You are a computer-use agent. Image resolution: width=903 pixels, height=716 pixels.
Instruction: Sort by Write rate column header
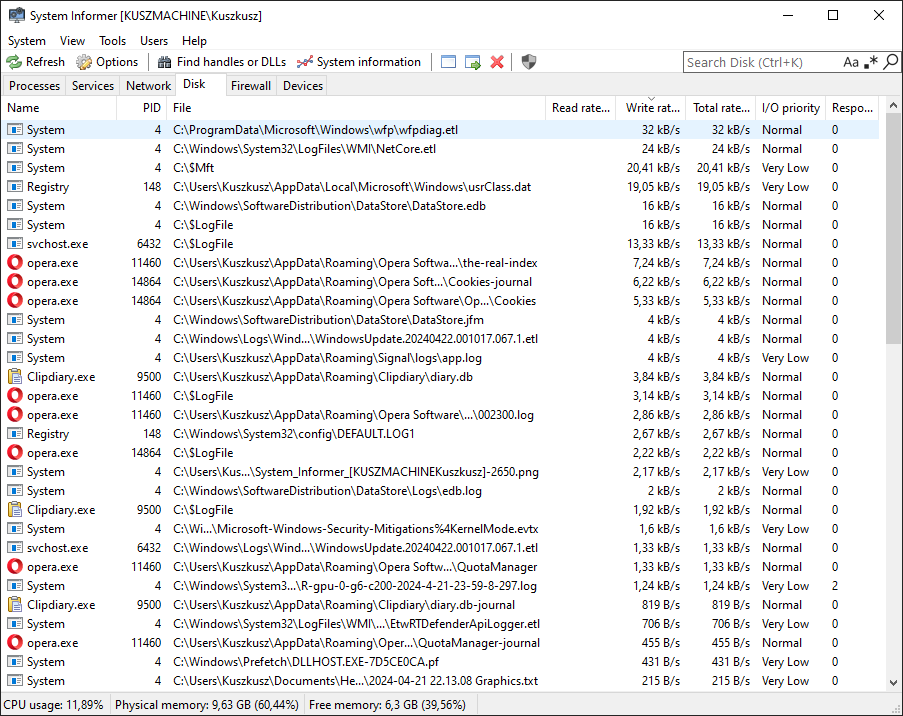tap(651, 108)
